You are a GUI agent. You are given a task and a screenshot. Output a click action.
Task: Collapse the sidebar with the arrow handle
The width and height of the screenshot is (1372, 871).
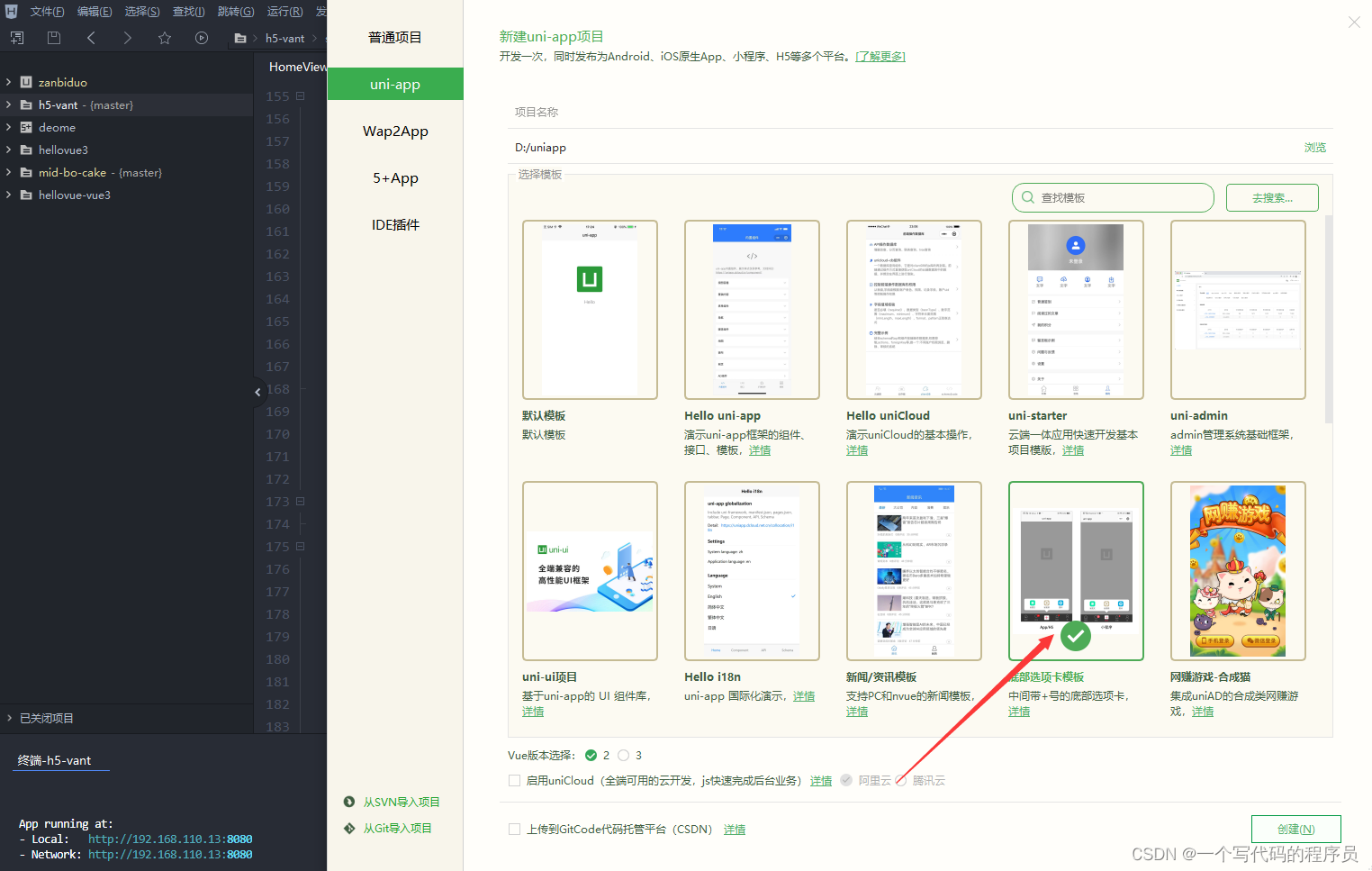pos(257,392)
